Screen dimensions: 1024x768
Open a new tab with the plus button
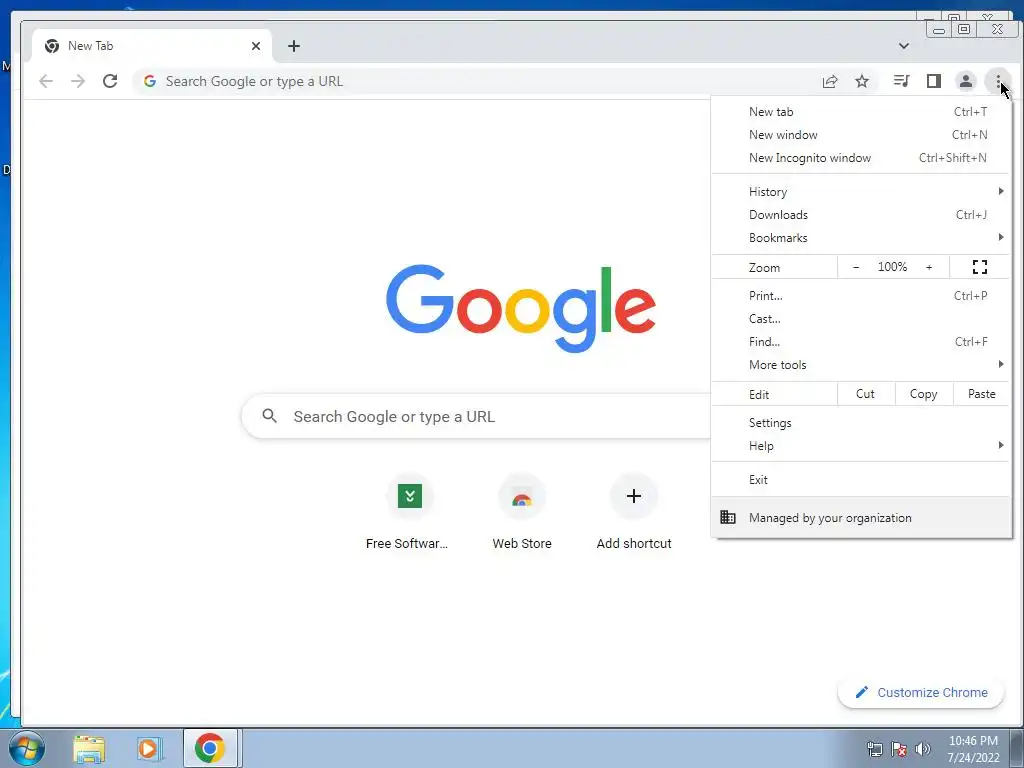click(x=294, y=46)
